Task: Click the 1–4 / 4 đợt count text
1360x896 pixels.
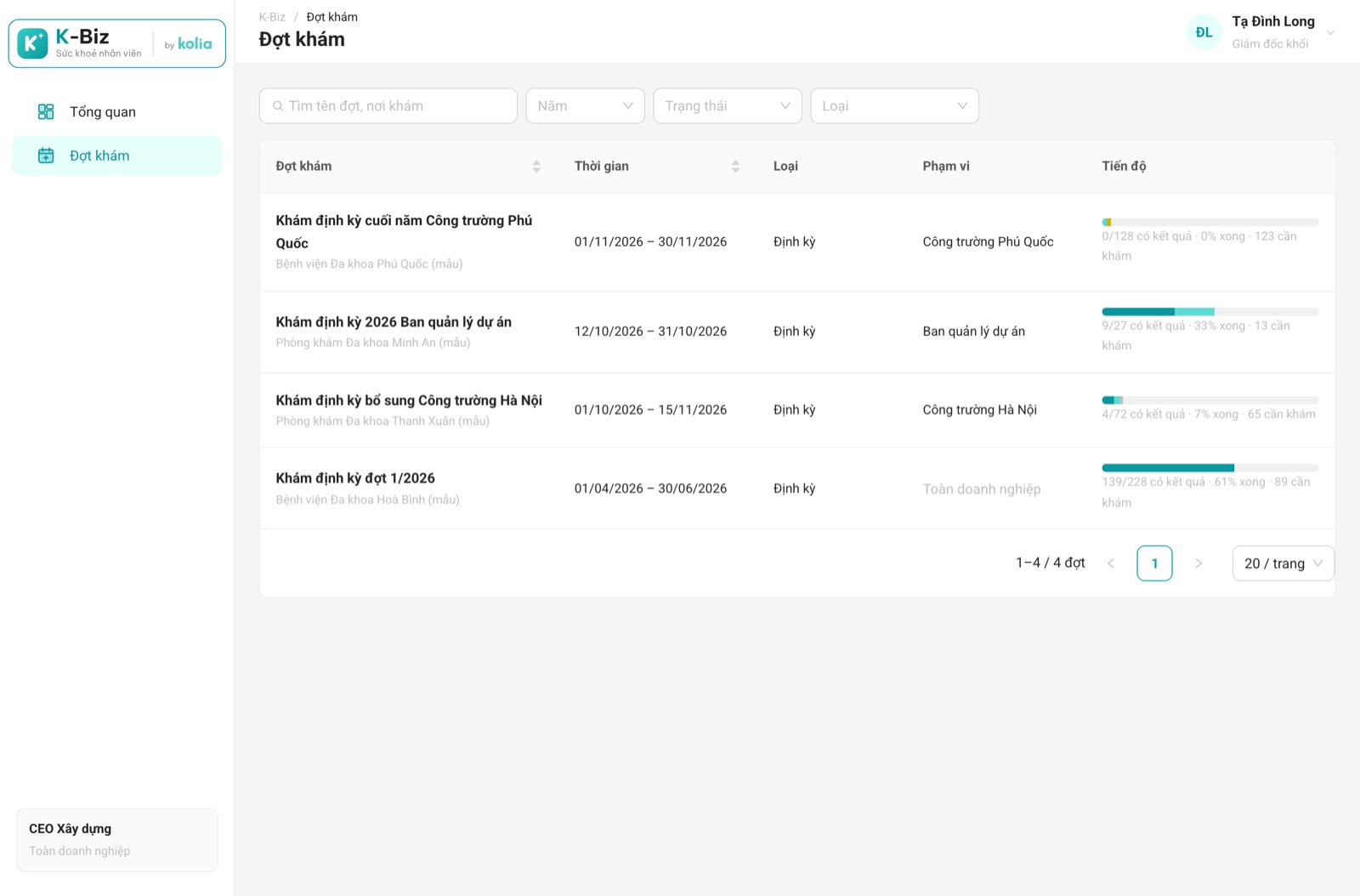Action: [x=1051, y=563]
